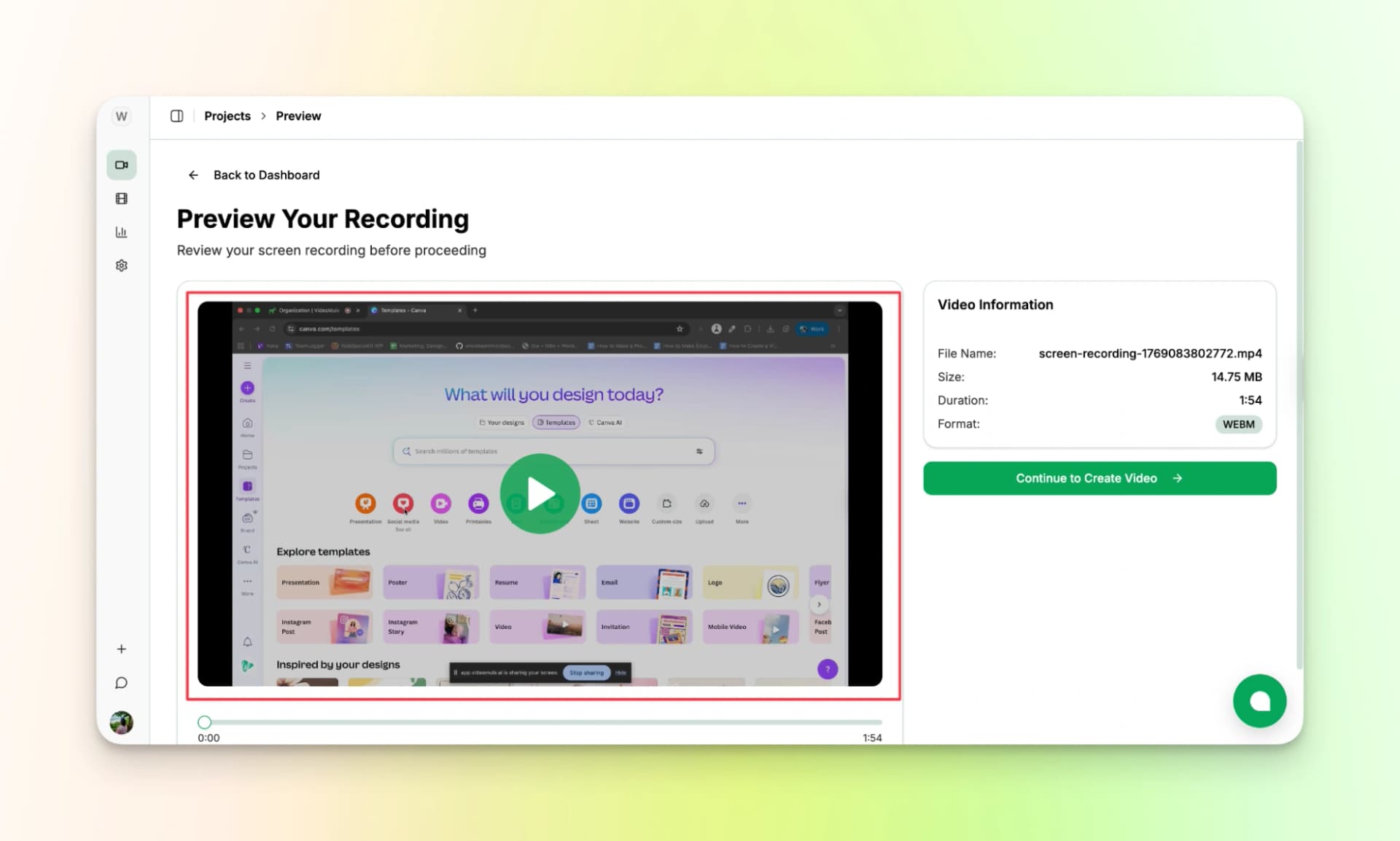Open the chat bubble icon in sidebar
This screenshot has width=1400, height=841.
pyautogui.click(x=121, y=683)
